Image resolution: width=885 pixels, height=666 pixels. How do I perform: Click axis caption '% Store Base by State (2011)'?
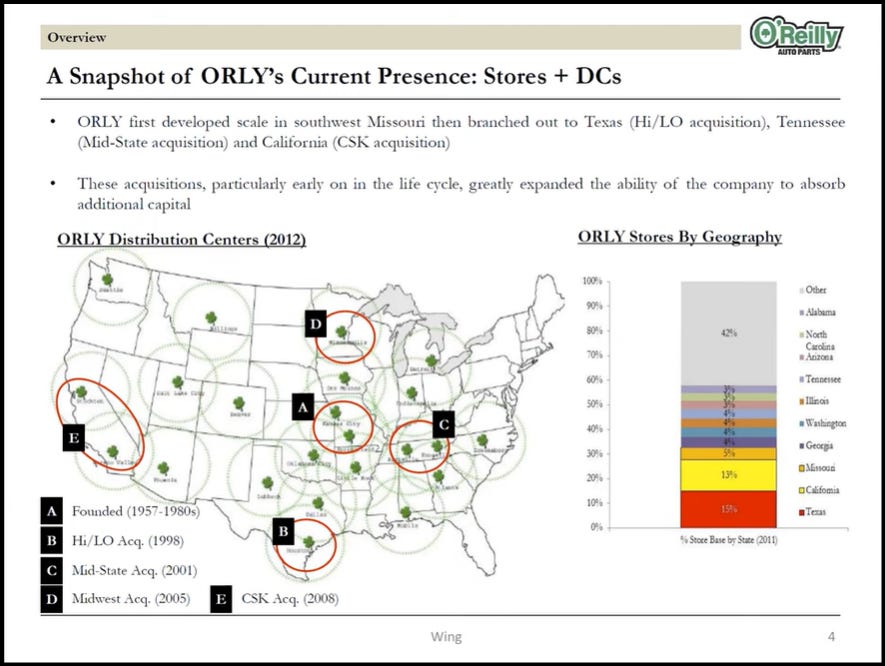pyautogui.click(x=729, y=540)
